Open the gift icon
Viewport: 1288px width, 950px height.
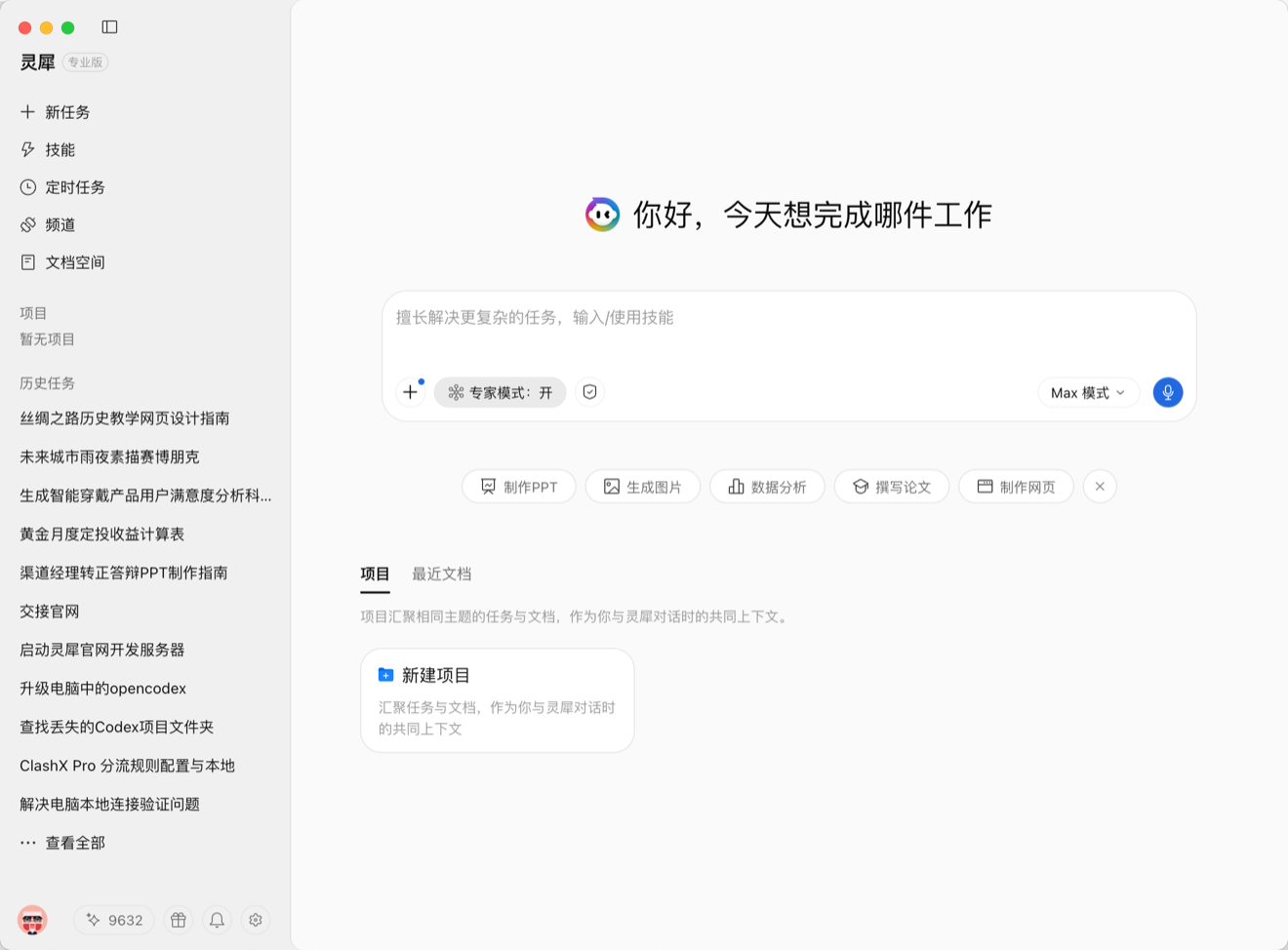click(x=178, y=920)
